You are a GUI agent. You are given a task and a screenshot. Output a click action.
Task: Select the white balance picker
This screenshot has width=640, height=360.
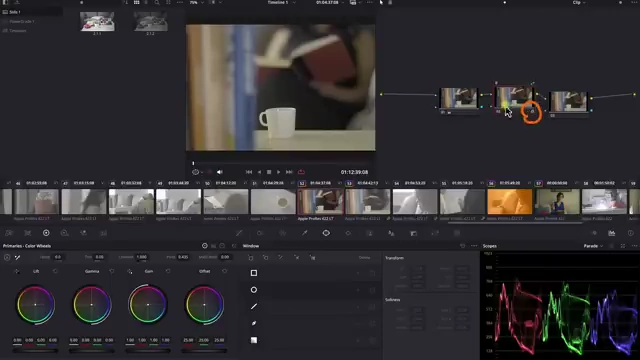tap(18, 257)
